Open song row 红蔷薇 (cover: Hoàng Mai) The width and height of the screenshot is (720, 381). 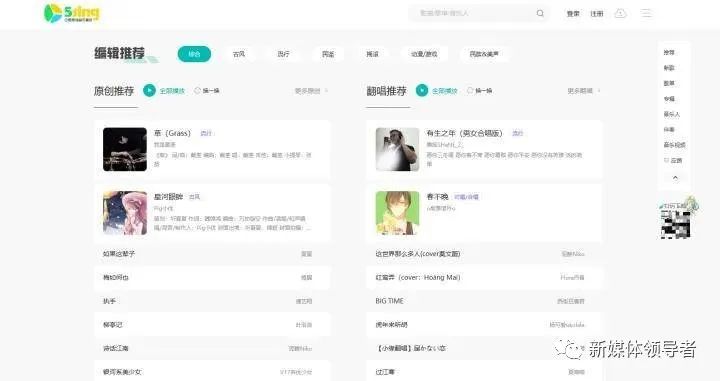[x=484, y=277]
